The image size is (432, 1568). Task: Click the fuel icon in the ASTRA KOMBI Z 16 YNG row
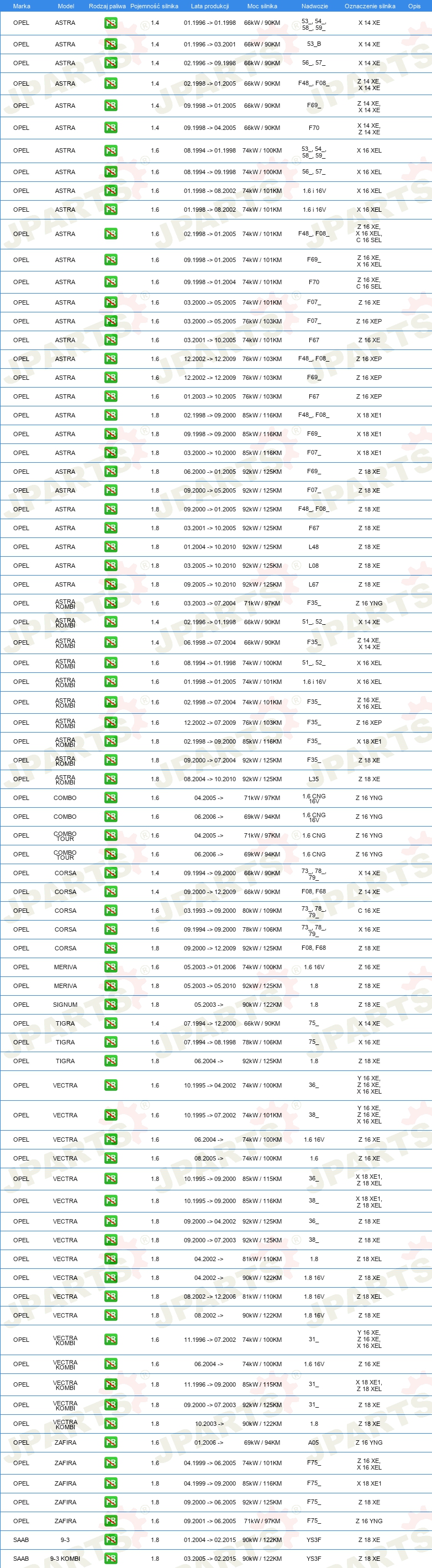pyautogui.click(x=110, y=603)
